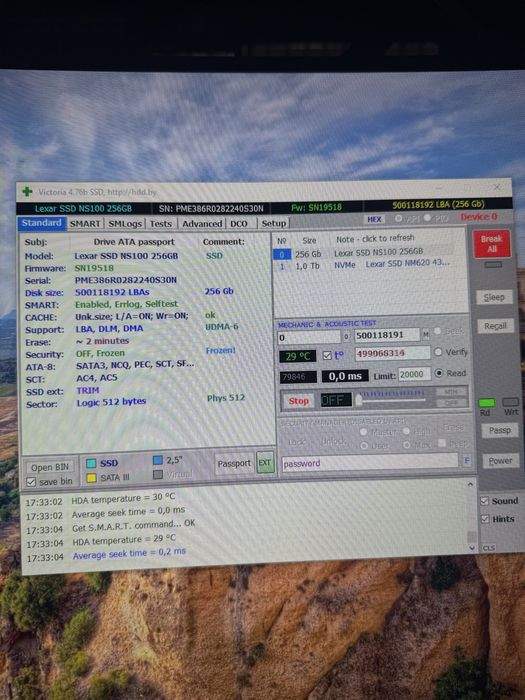
Task: Click the green Victoria cross title icon
Action: 27,192
